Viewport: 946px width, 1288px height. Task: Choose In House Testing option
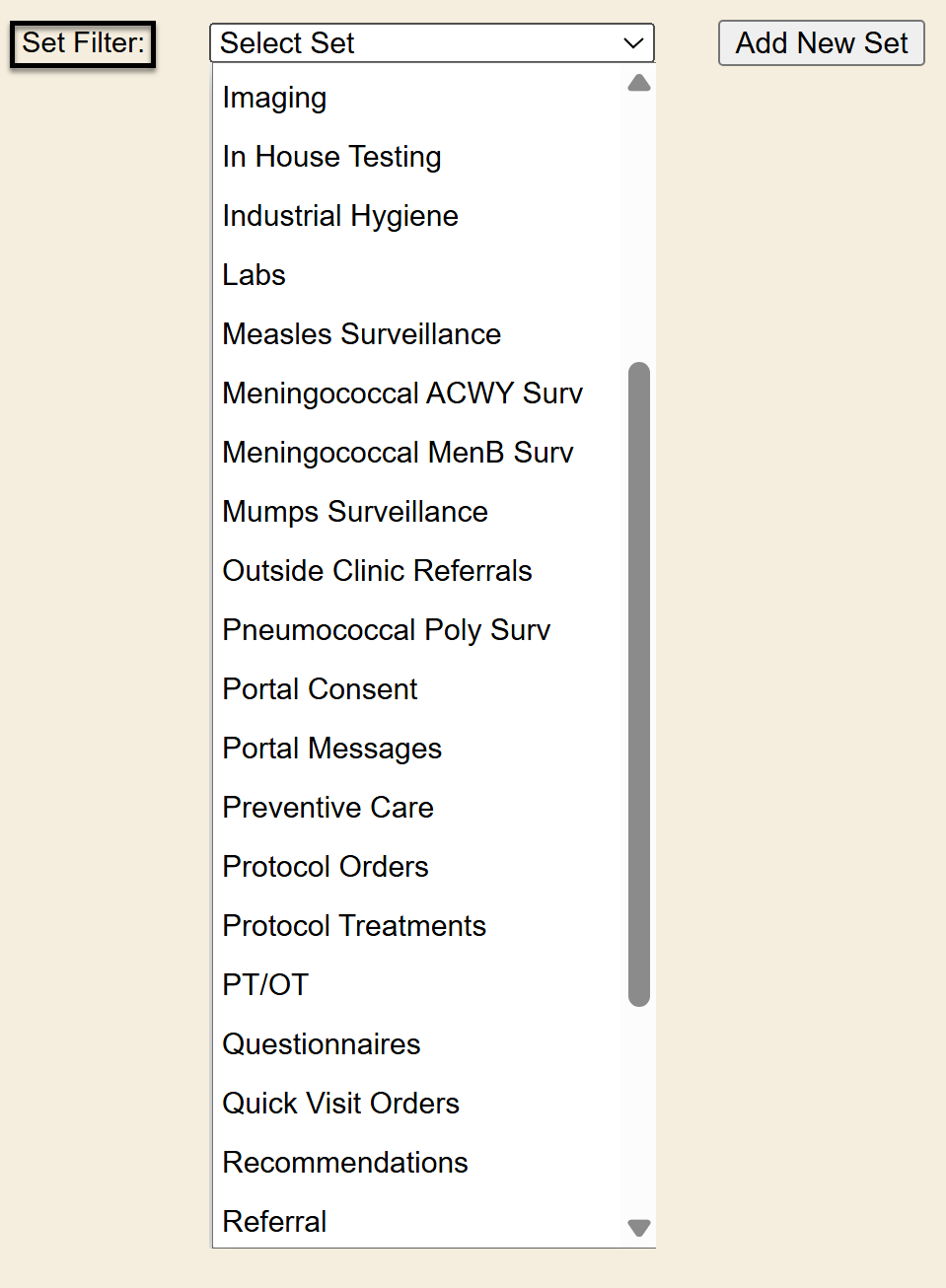331,157
